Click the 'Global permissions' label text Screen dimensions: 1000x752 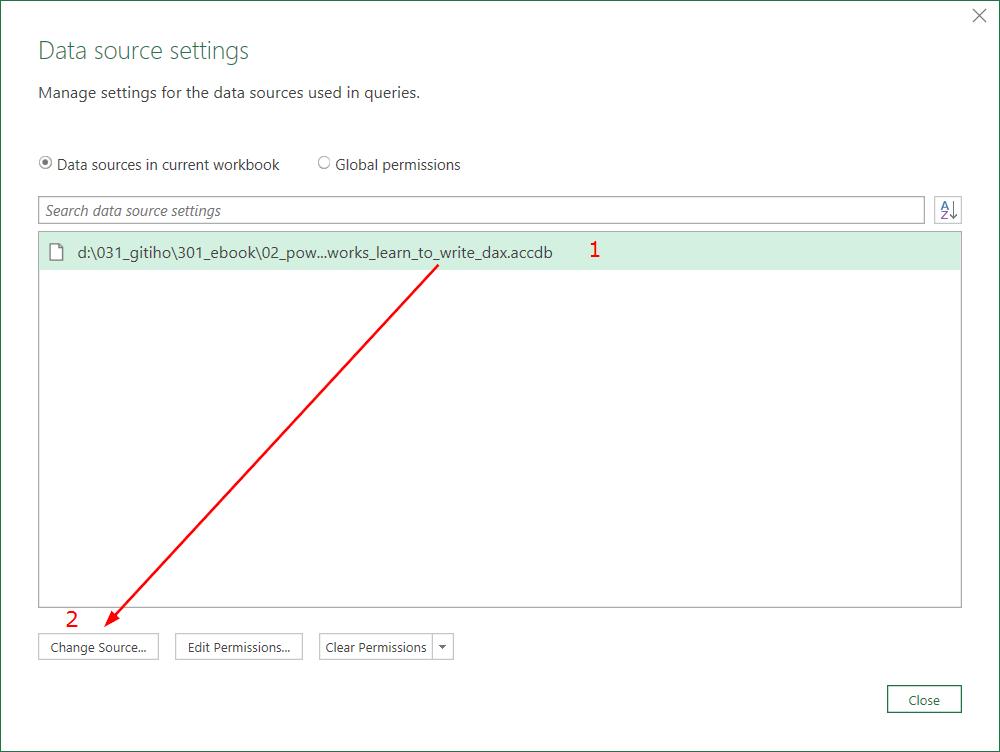click(x=398, y=165)
